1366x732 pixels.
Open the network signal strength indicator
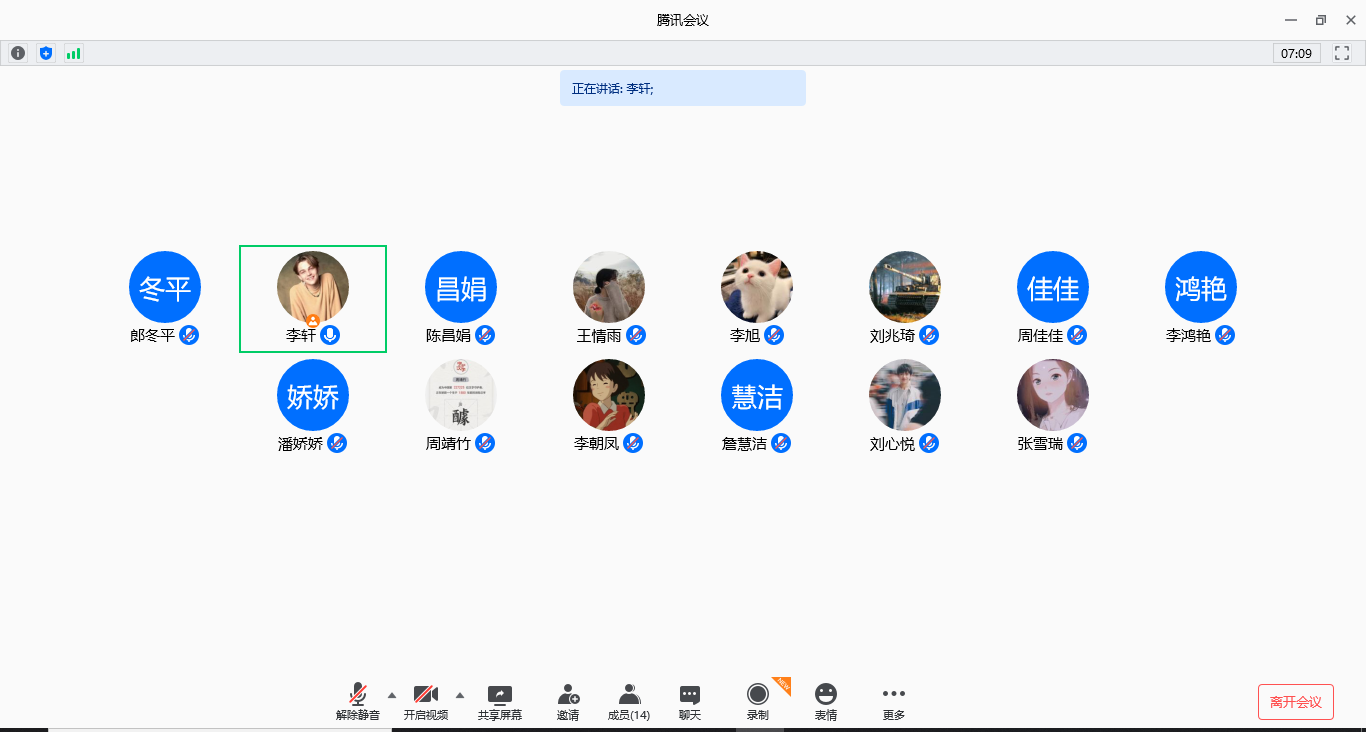[73, 53]
